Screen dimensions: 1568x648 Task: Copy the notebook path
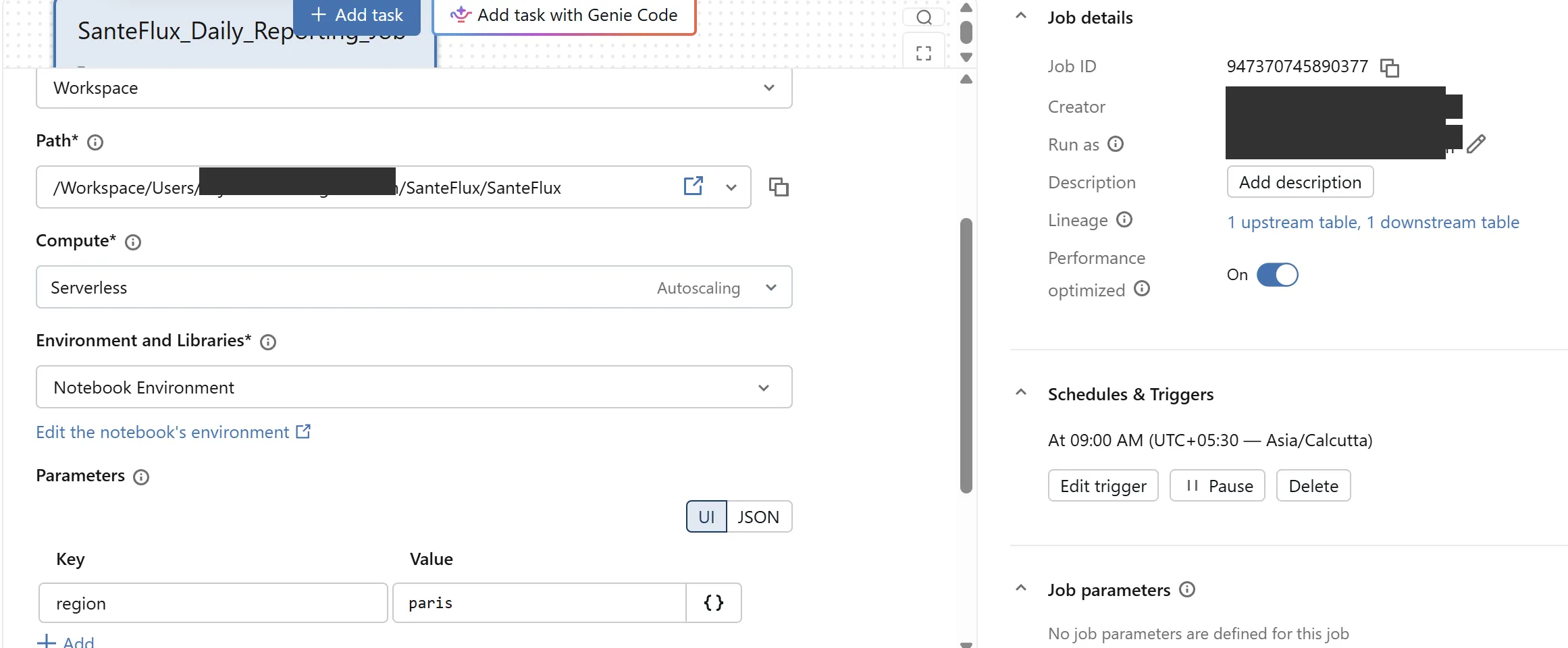point(779,187)
